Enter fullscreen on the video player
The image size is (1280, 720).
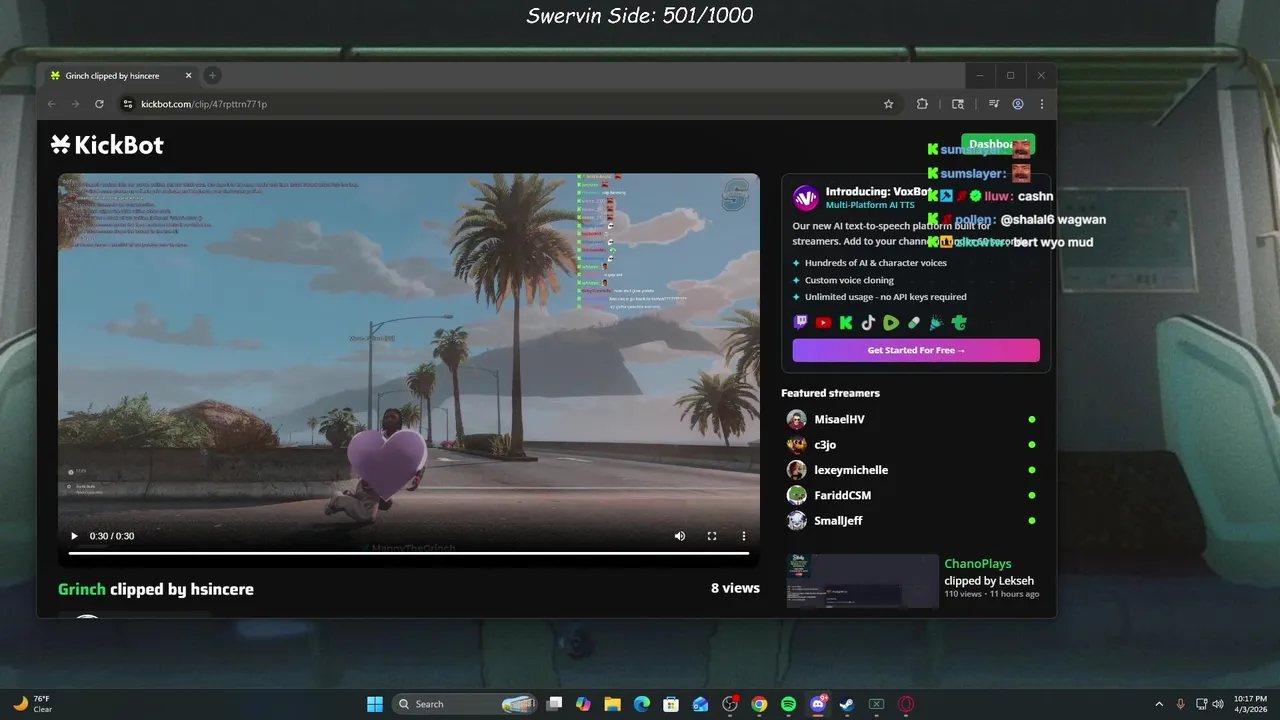(x=712, y=536)
